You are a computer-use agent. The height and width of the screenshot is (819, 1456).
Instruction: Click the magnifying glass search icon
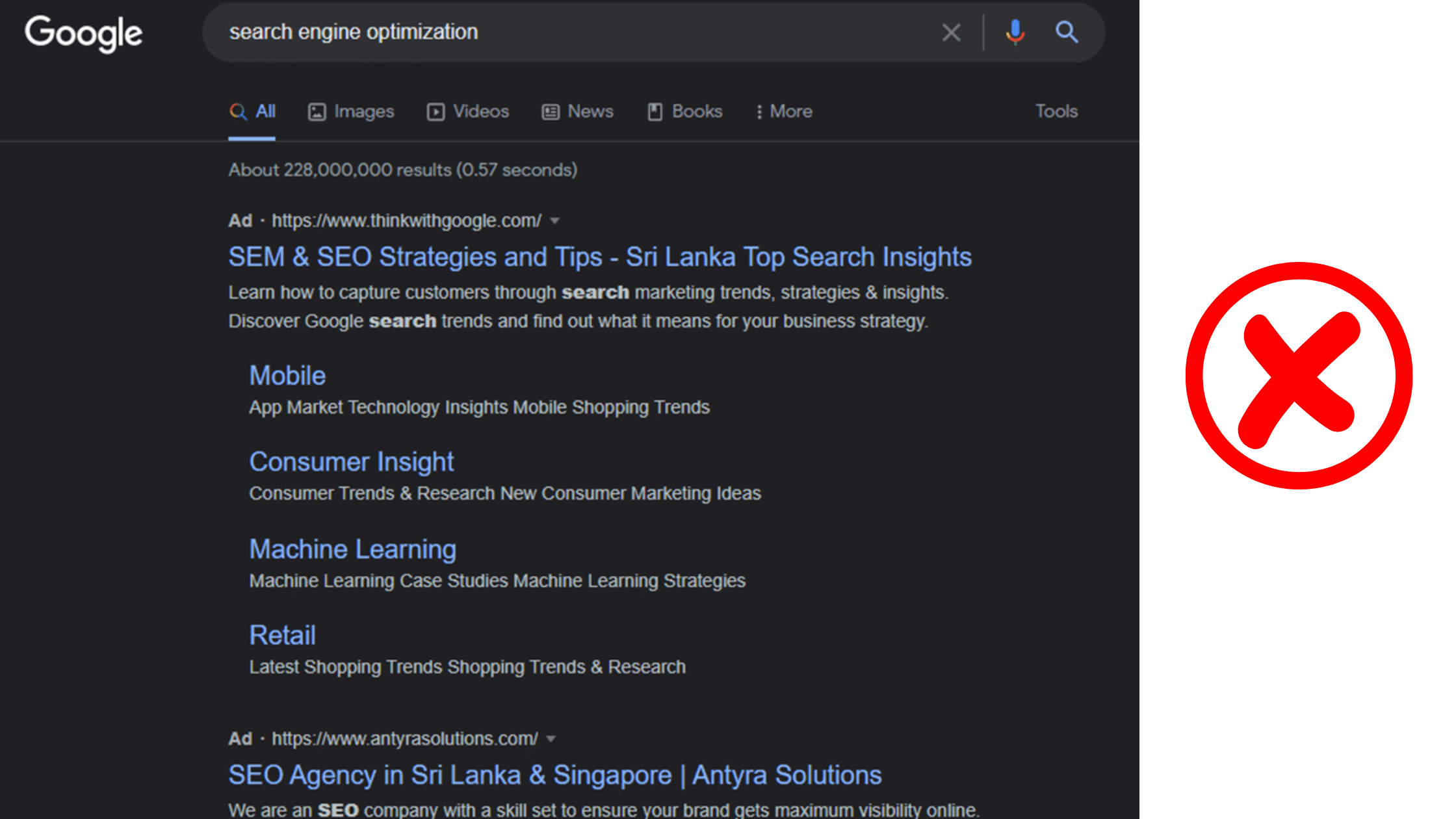[x=1066, y=32]
